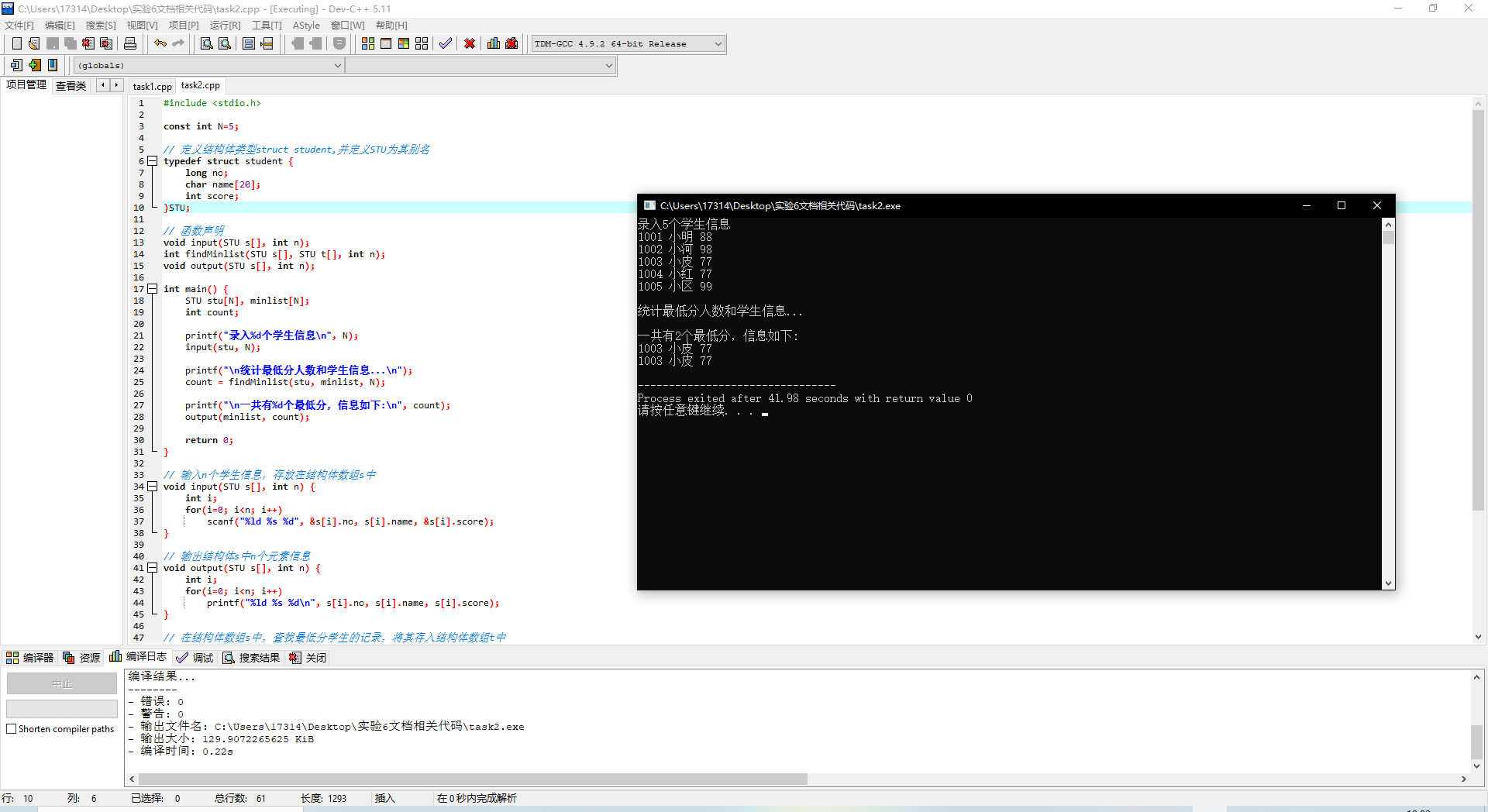Click the code editor vertical scrollbar thumb

tap(1478, 310)
